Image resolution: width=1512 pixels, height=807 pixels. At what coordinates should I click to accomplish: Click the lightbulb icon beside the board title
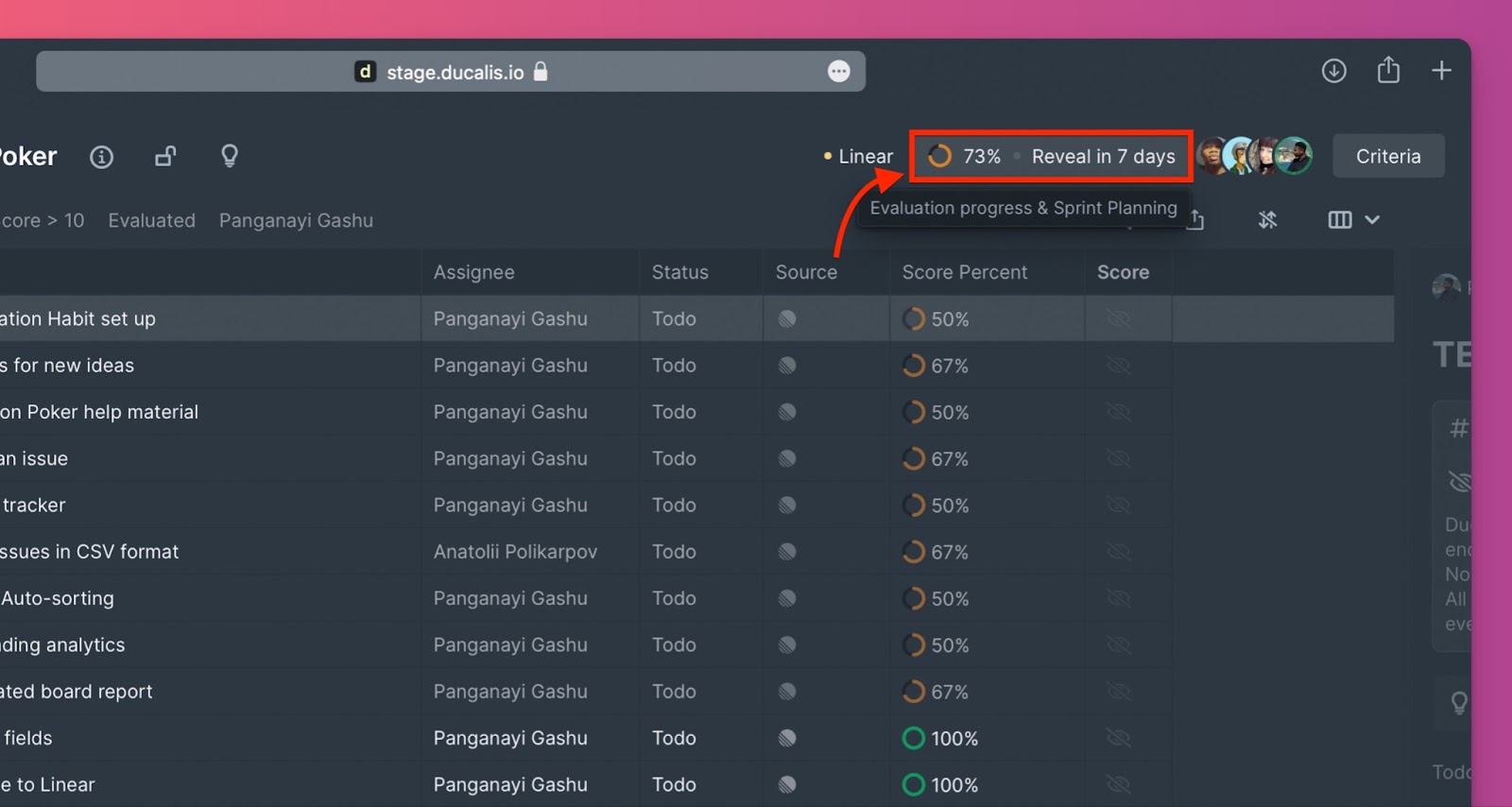click(229, 156)
